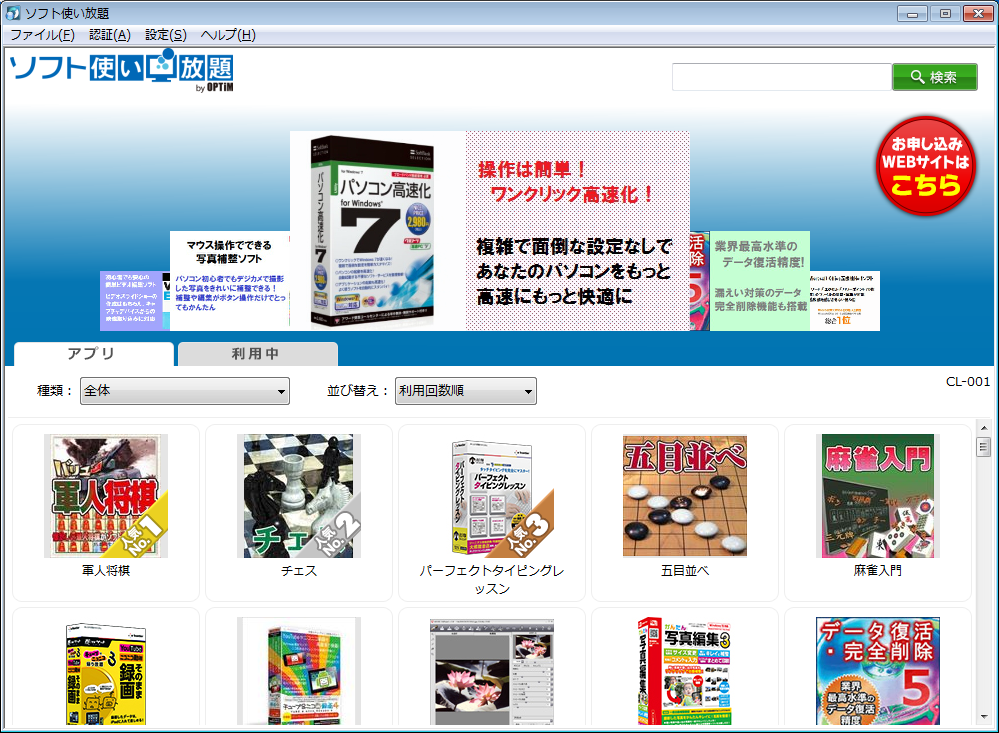Select the purple video editing software banner
999x733 pixels.
pos(134,301)
